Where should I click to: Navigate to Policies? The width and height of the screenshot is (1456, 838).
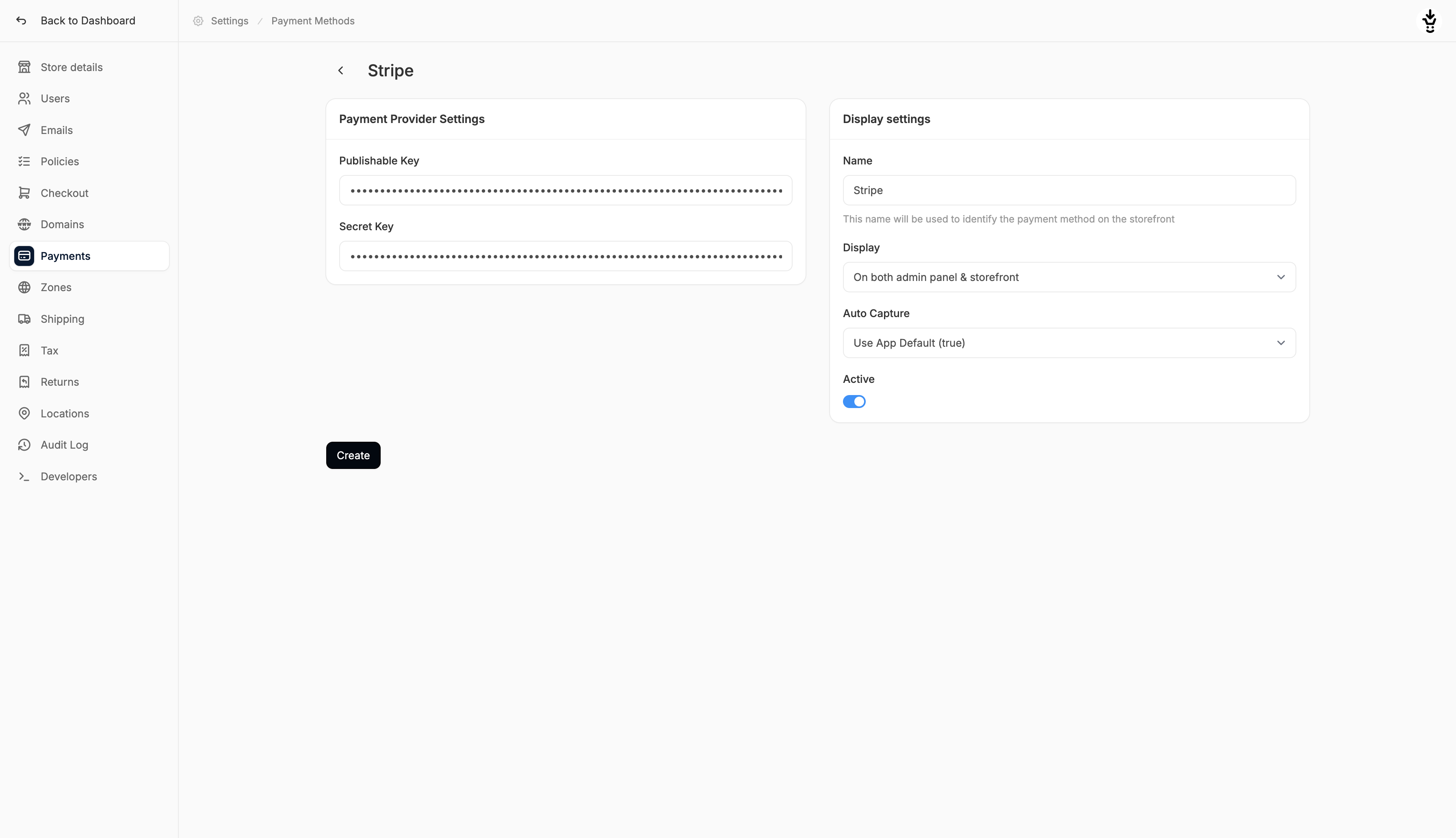(89, 161)
